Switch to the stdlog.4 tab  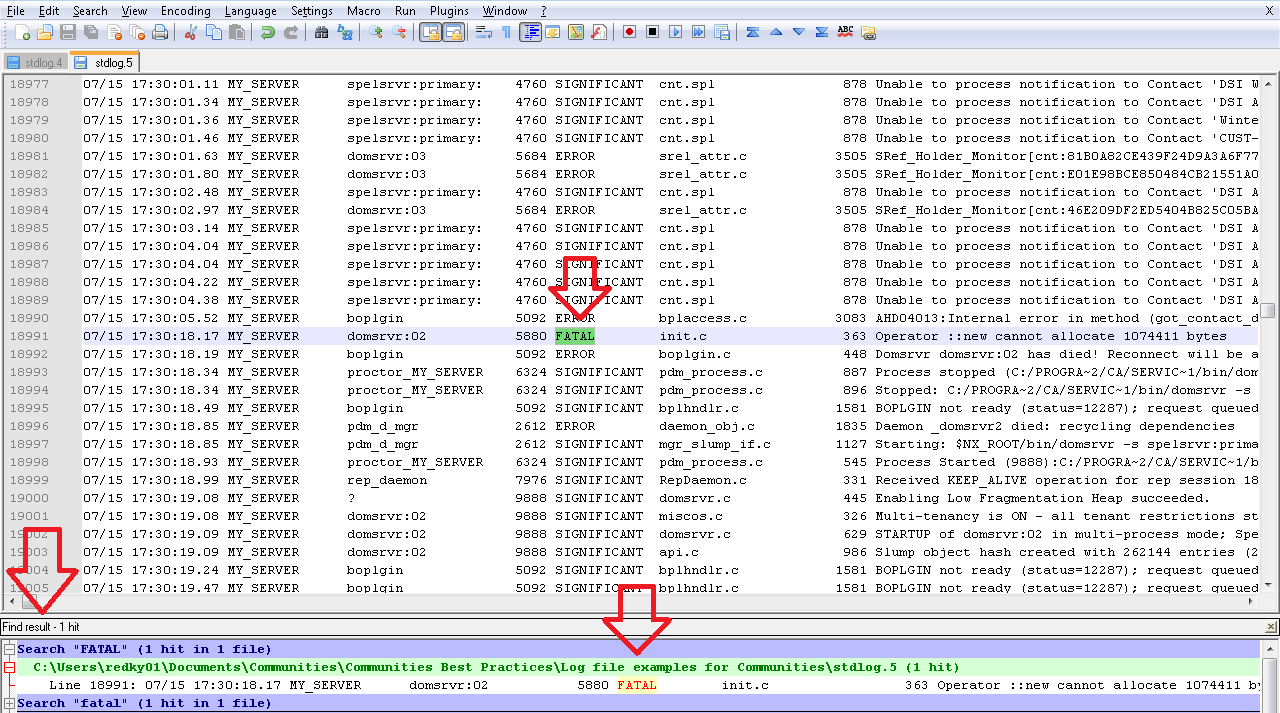(x=36, y=62)
